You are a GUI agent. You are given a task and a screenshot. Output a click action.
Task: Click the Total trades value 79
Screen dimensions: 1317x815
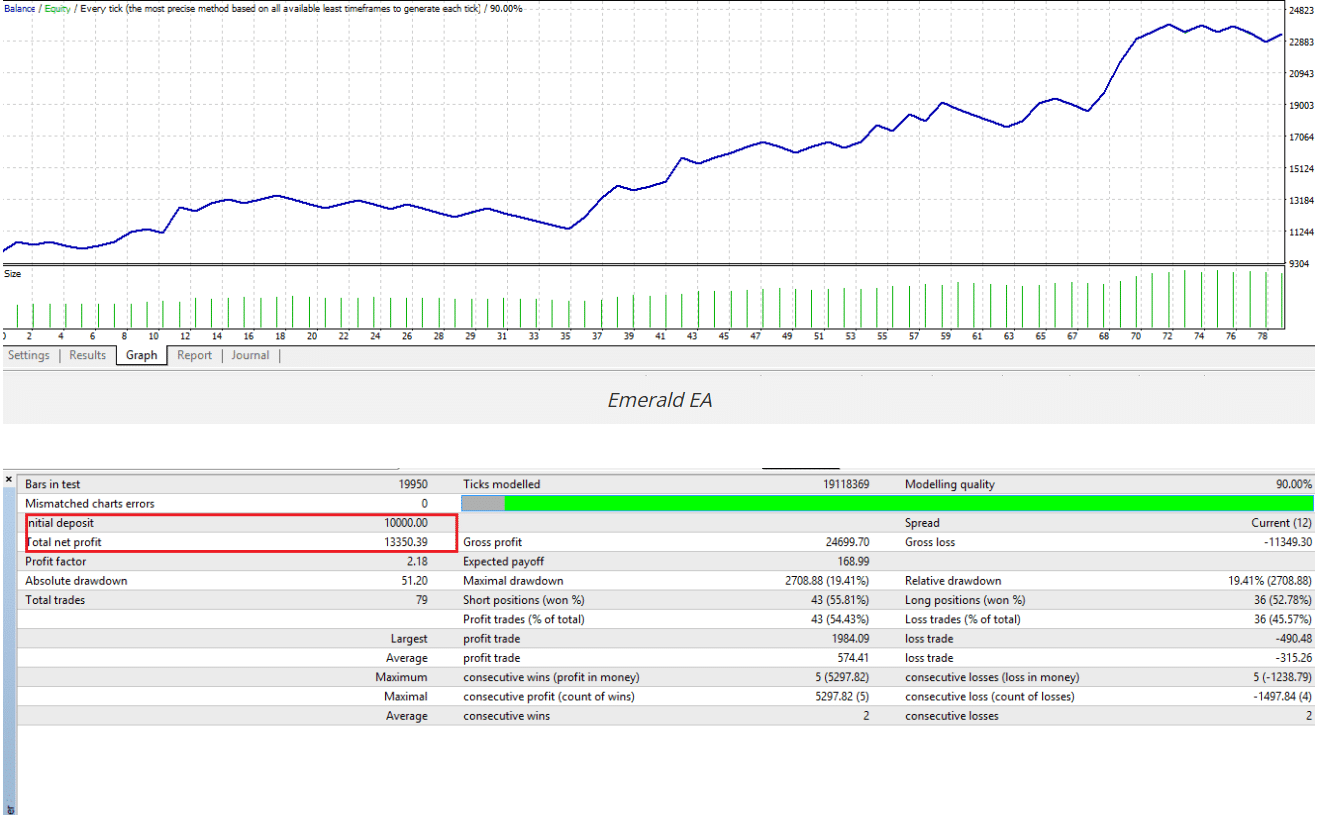(420, 600)
